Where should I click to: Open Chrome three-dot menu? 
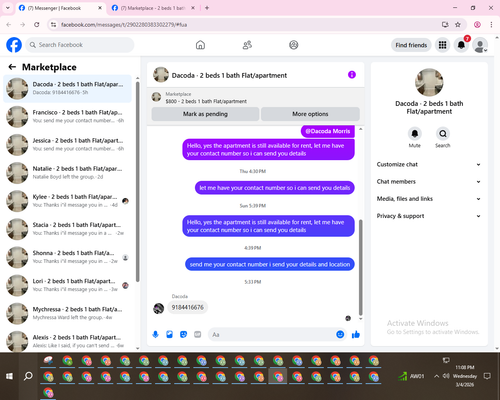(x=491, y=25)
